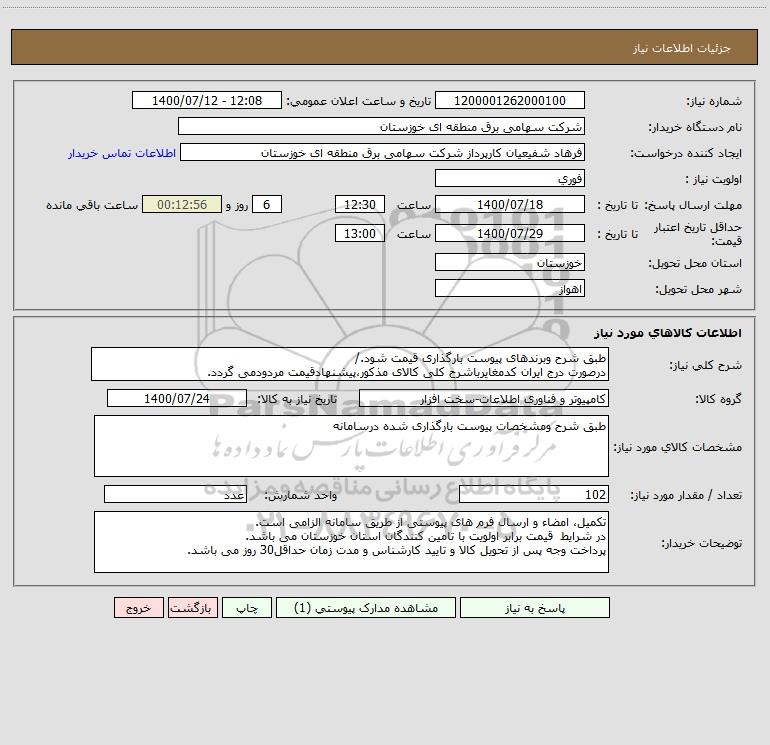Click buyer organization name field شرکت سهامی برق منطقه ای خوزستان
Screen dimensions: 770x745
[x=381, y=126]
